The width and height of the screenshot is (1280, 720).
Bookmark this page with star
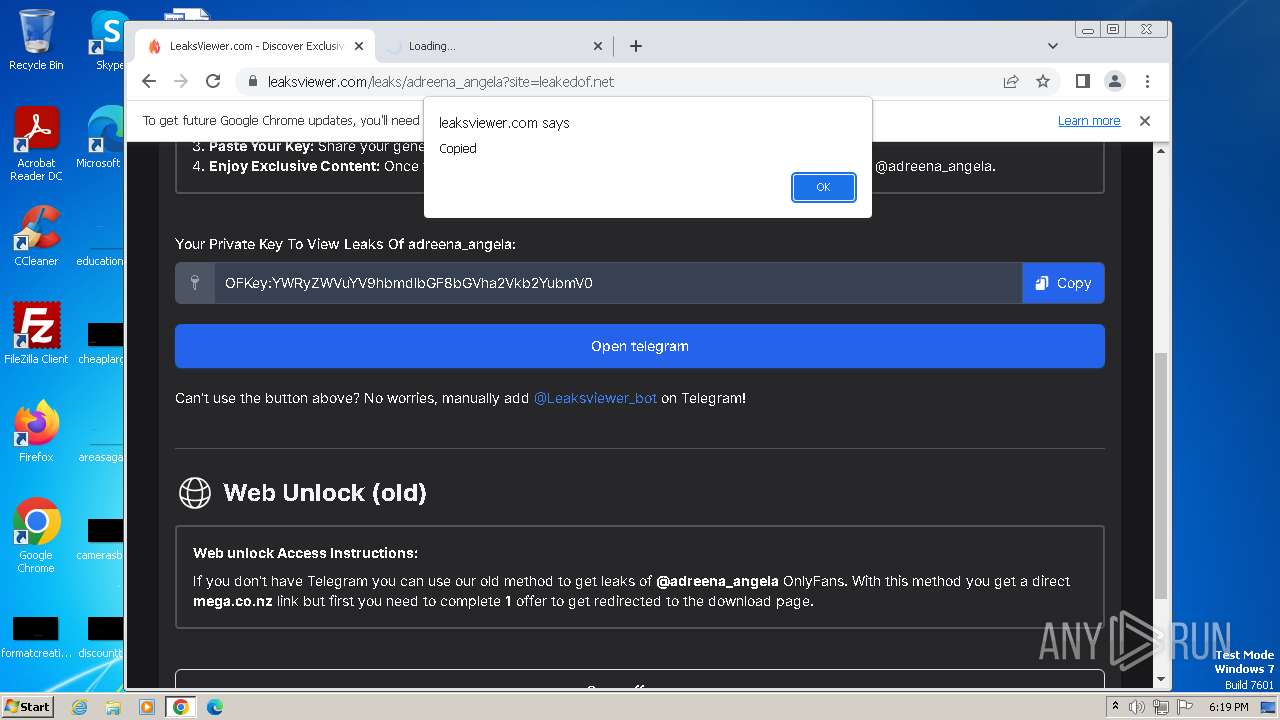click(x=1043, y=82)
